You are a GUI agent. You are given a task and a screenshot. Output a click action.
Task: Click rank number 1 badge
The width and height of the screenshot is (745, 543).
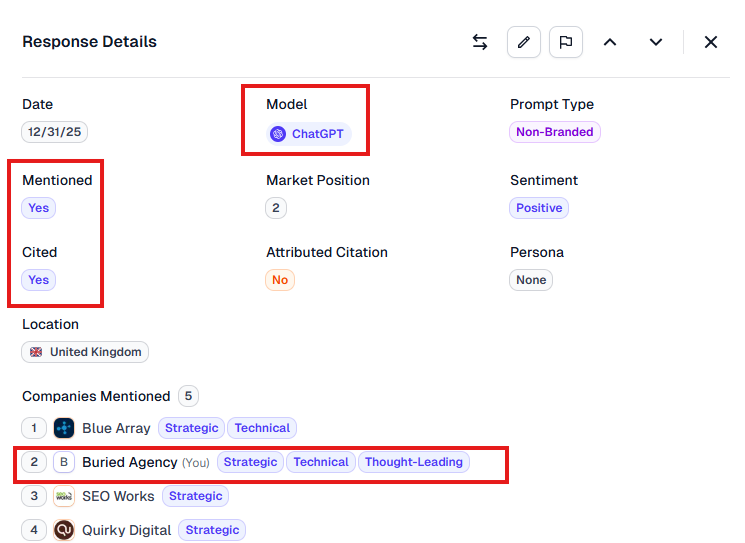pos(34,428)
